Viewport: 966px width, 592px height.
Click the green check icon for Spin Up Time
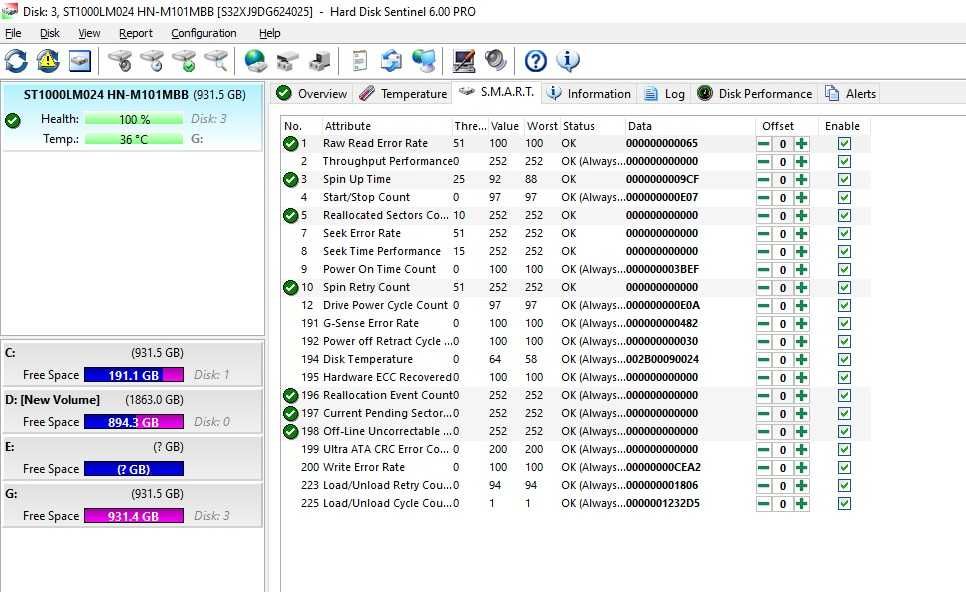[x=291, y=180]
